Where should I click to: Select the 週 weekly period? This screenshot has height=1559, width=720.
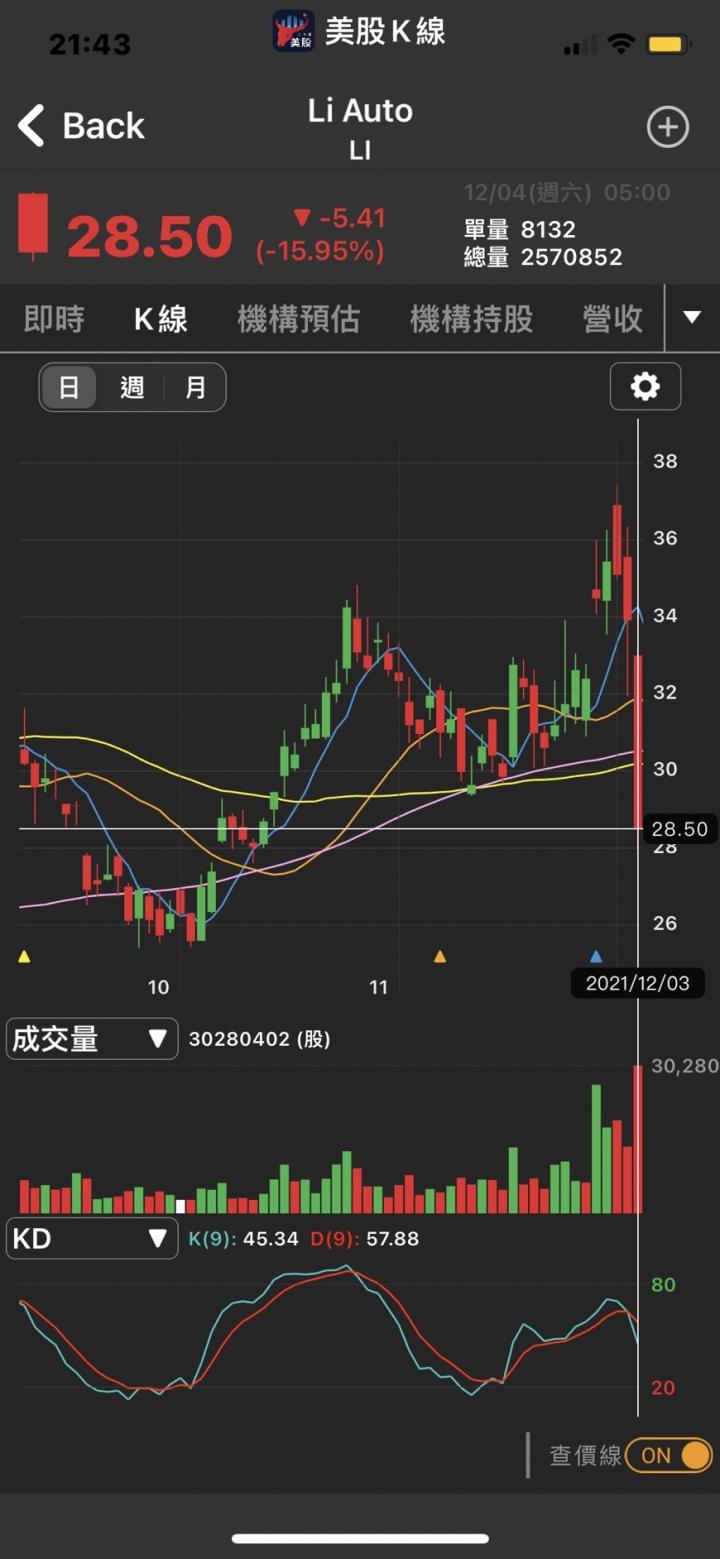tap(132, 387)
